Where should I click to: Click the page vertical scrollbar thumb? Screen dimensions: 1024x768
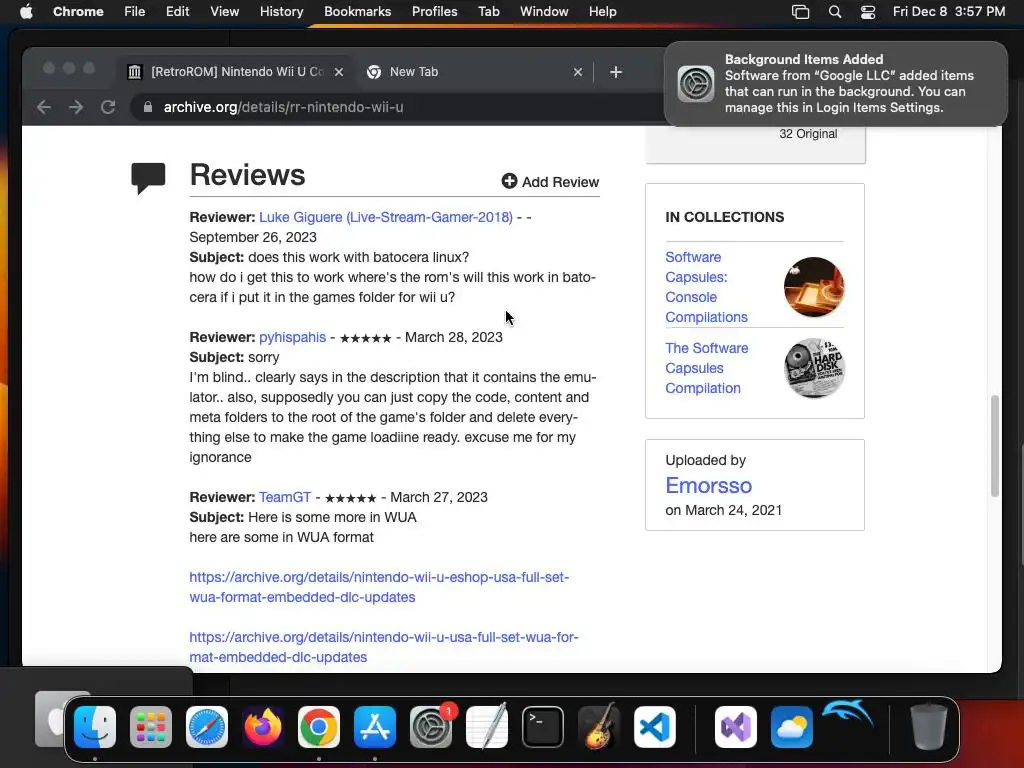[x=995, y=446]
